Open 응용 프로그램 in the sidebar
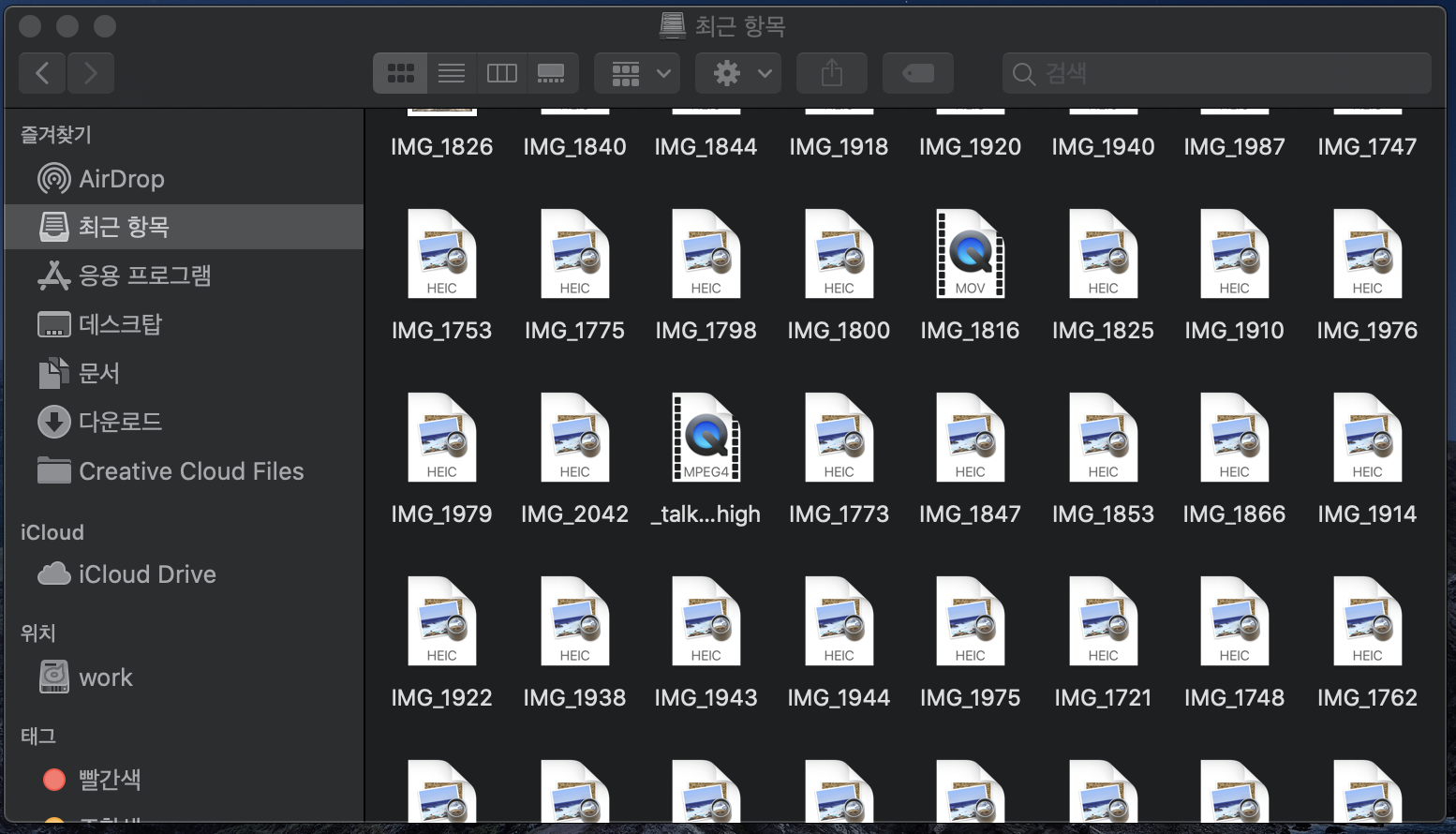Viewport: 1456px width, 834px height. coord(184,276)
